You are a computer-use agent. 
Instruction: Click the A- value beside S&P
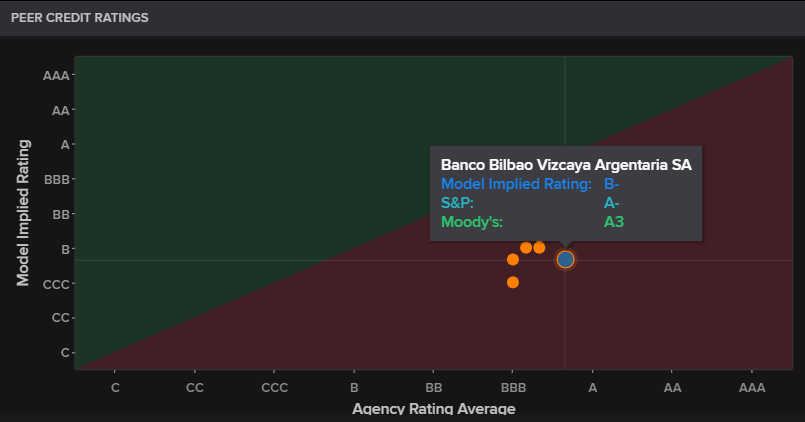612,202
